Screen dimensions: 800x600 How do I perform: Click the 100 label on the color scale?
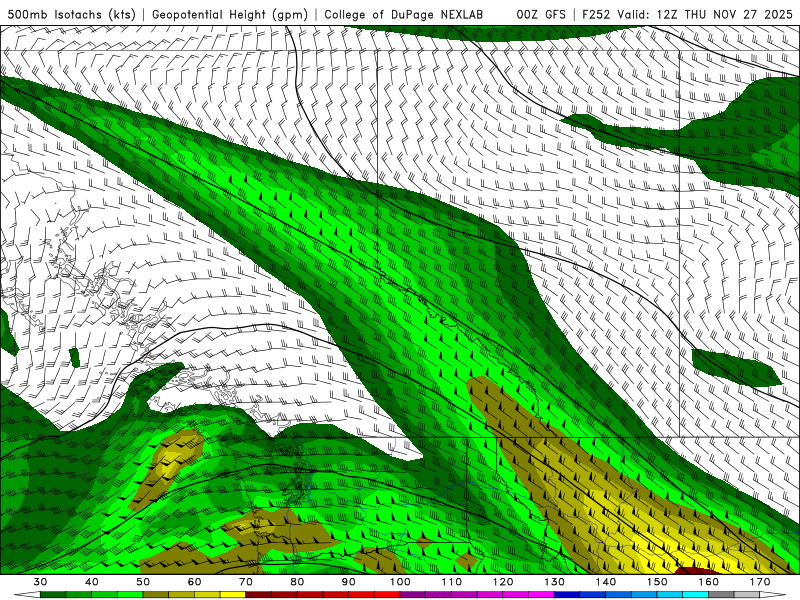pyautogui.click(x=401, y=582)
